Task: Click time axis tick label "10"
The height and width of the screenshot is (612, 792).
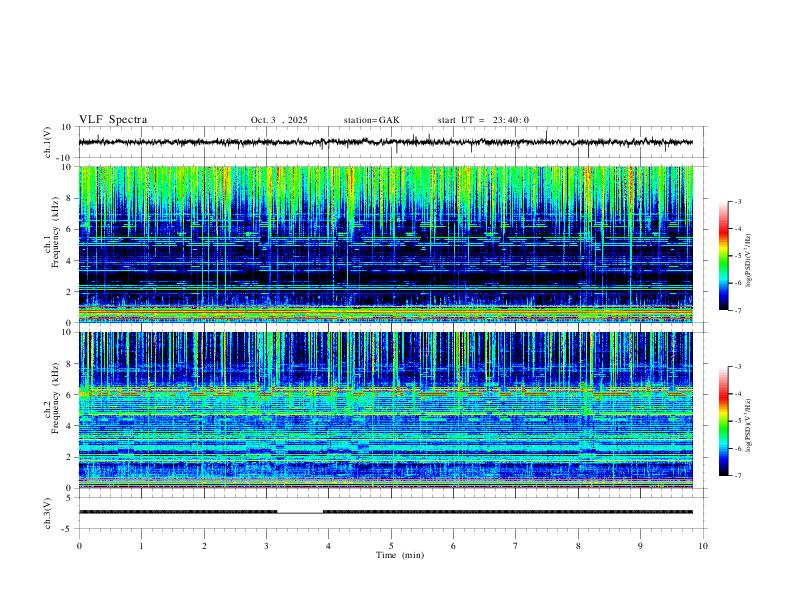Action: click(703, 546)
